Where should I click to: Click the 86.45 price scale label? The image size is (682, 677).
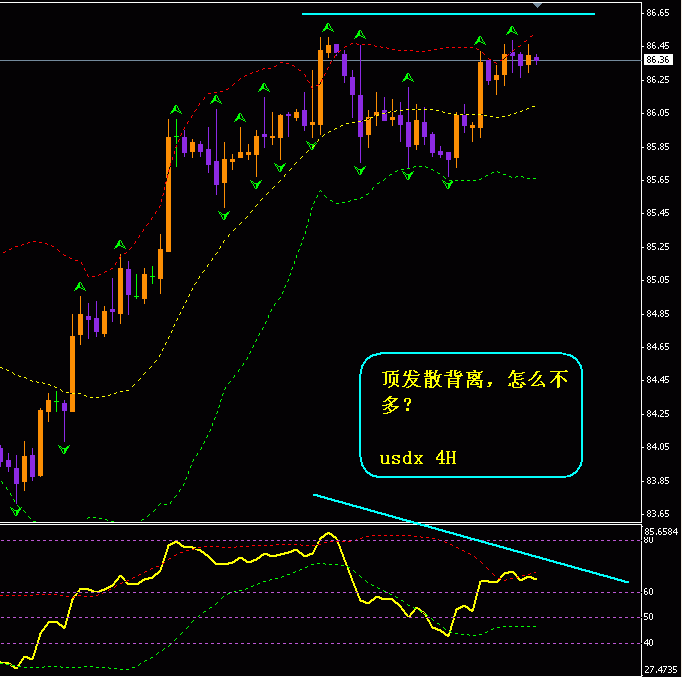pyautogui.click(x=658, y=46)
